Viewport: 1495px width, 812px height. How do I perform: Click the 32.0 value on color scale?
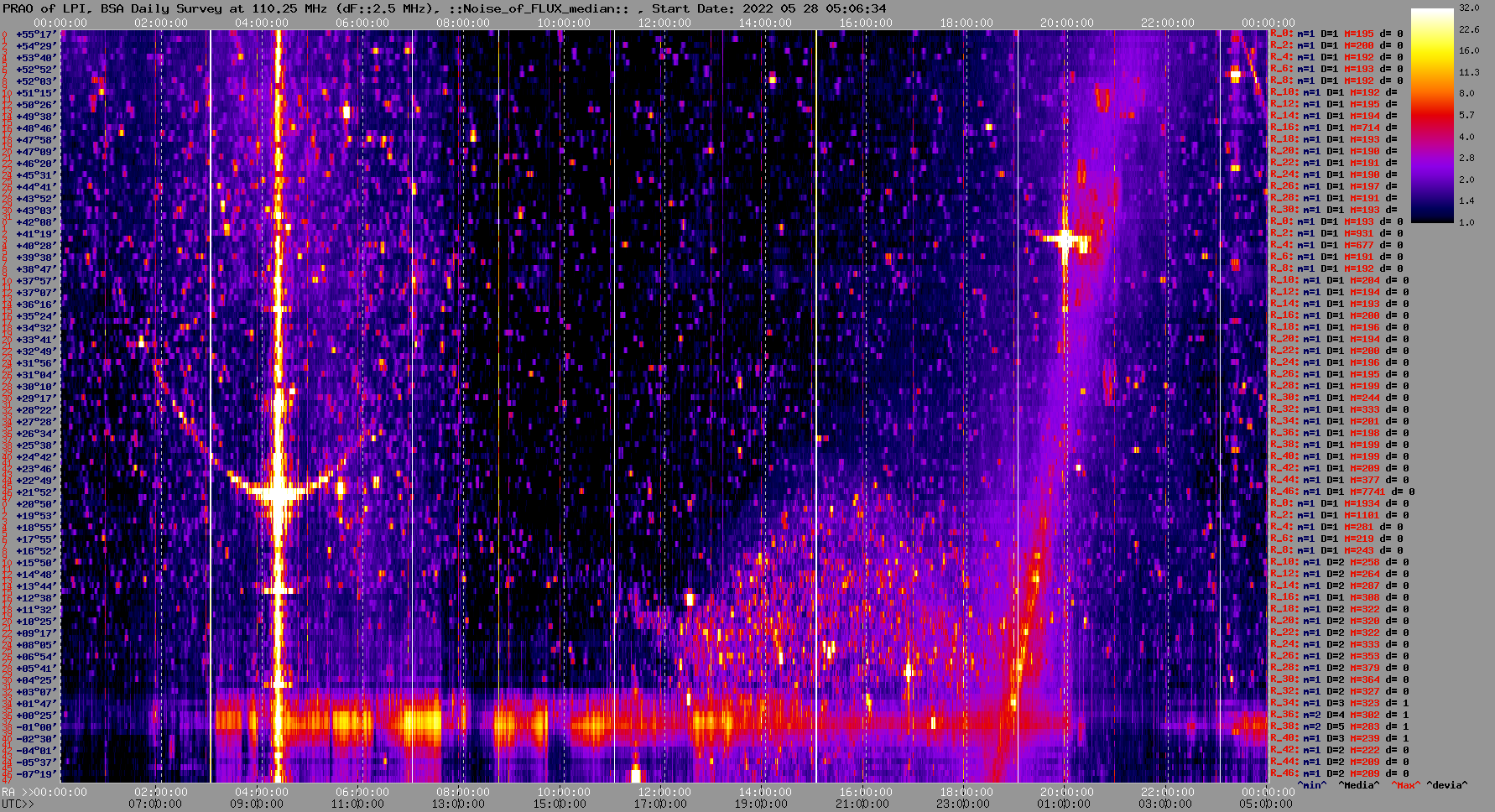[x=1469, y=8]
